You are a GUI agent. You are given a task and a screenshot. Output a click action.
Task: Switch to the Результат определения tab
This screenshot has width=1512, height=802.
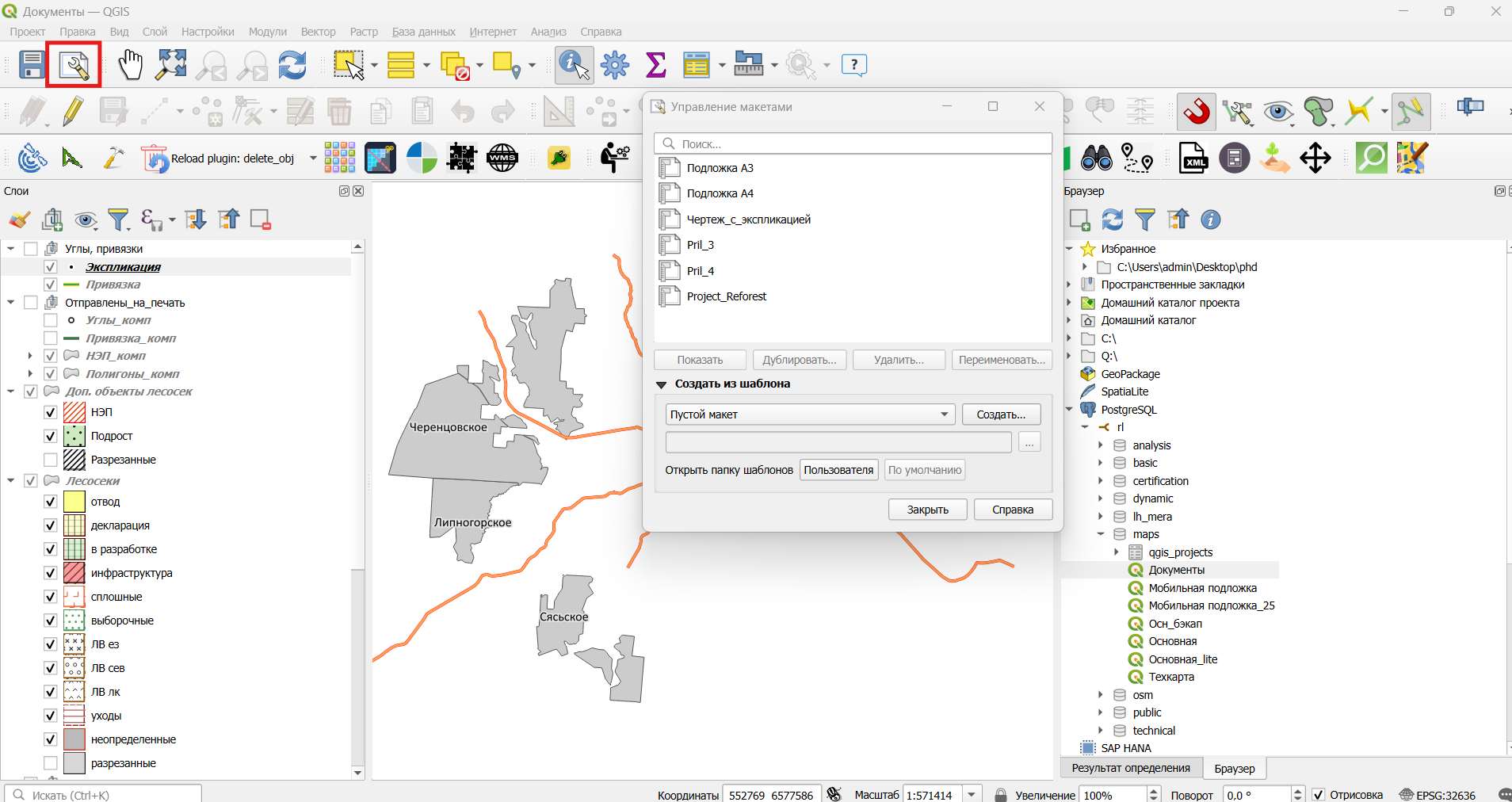[1131, 768]
